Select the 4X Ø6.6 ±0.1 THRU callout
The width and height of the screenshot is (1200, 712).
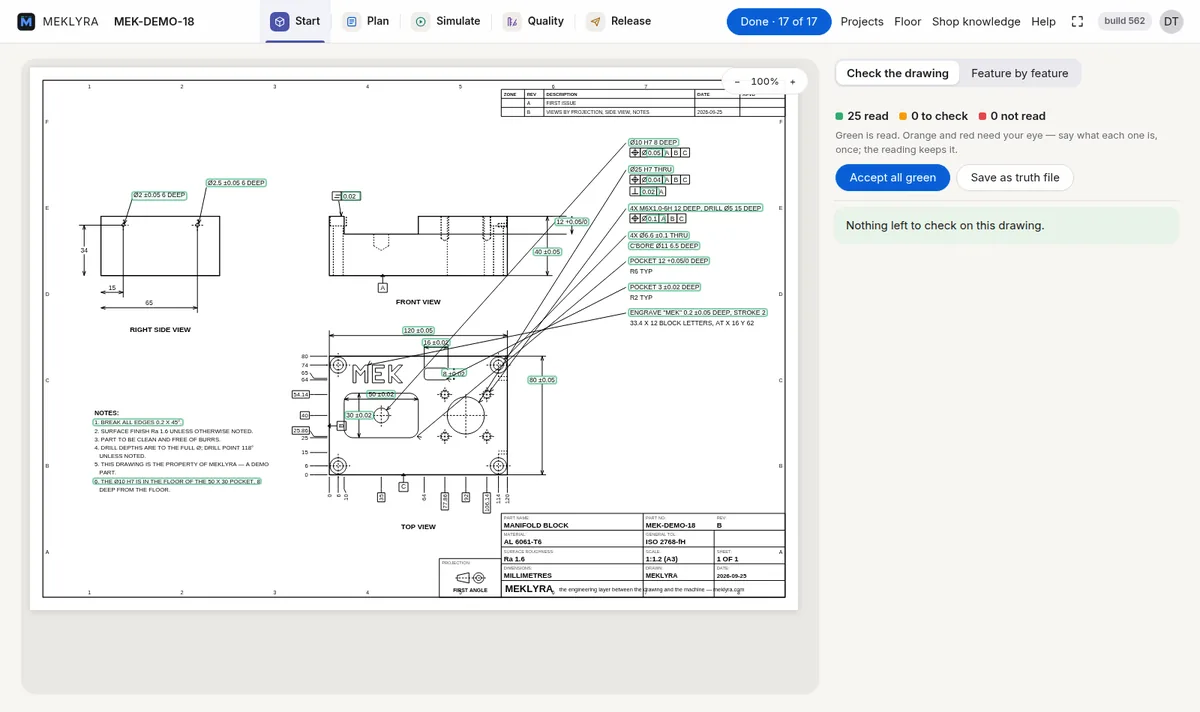659,235
